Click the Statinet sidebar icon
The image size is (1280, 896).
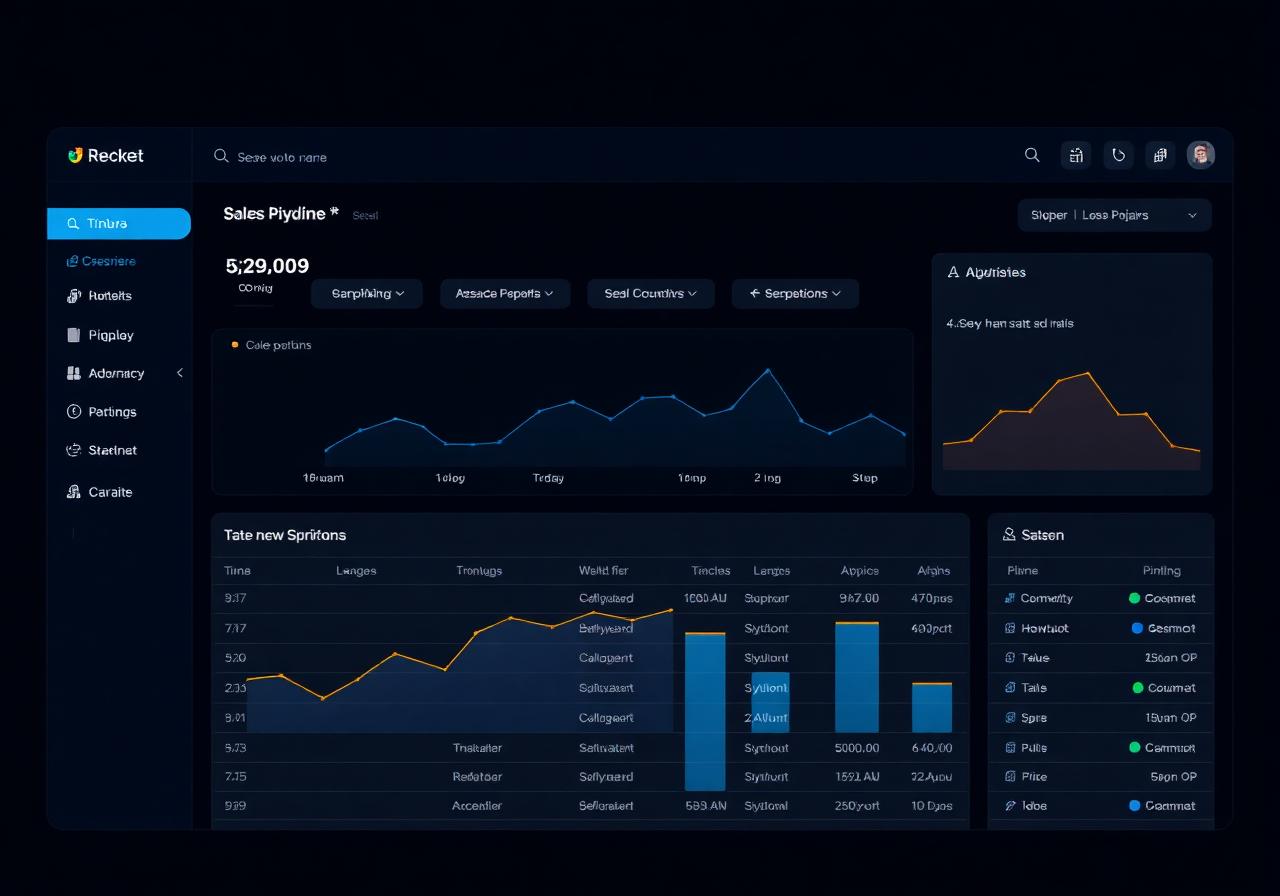click(73, 450)
